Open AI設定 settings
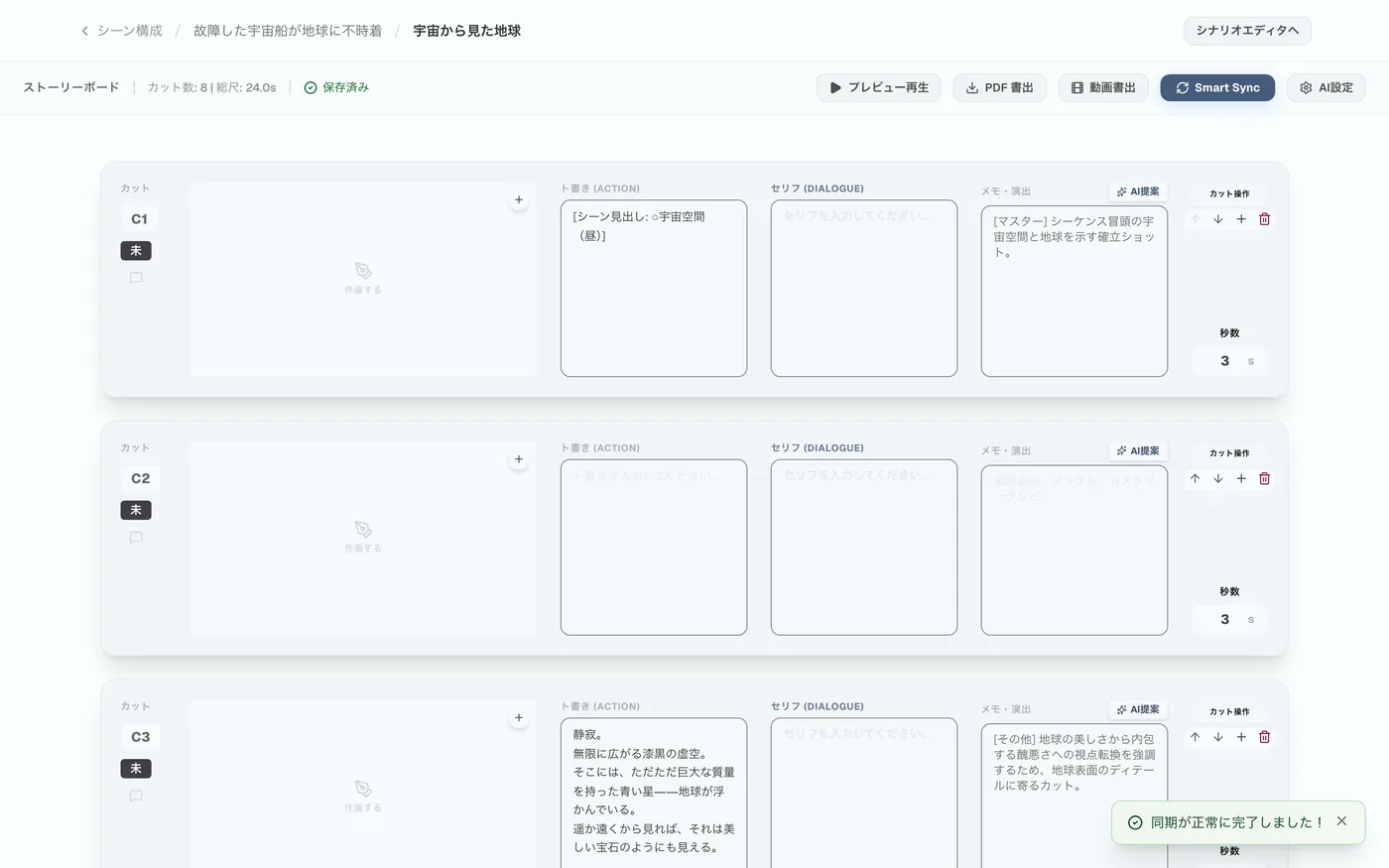 1326,87
